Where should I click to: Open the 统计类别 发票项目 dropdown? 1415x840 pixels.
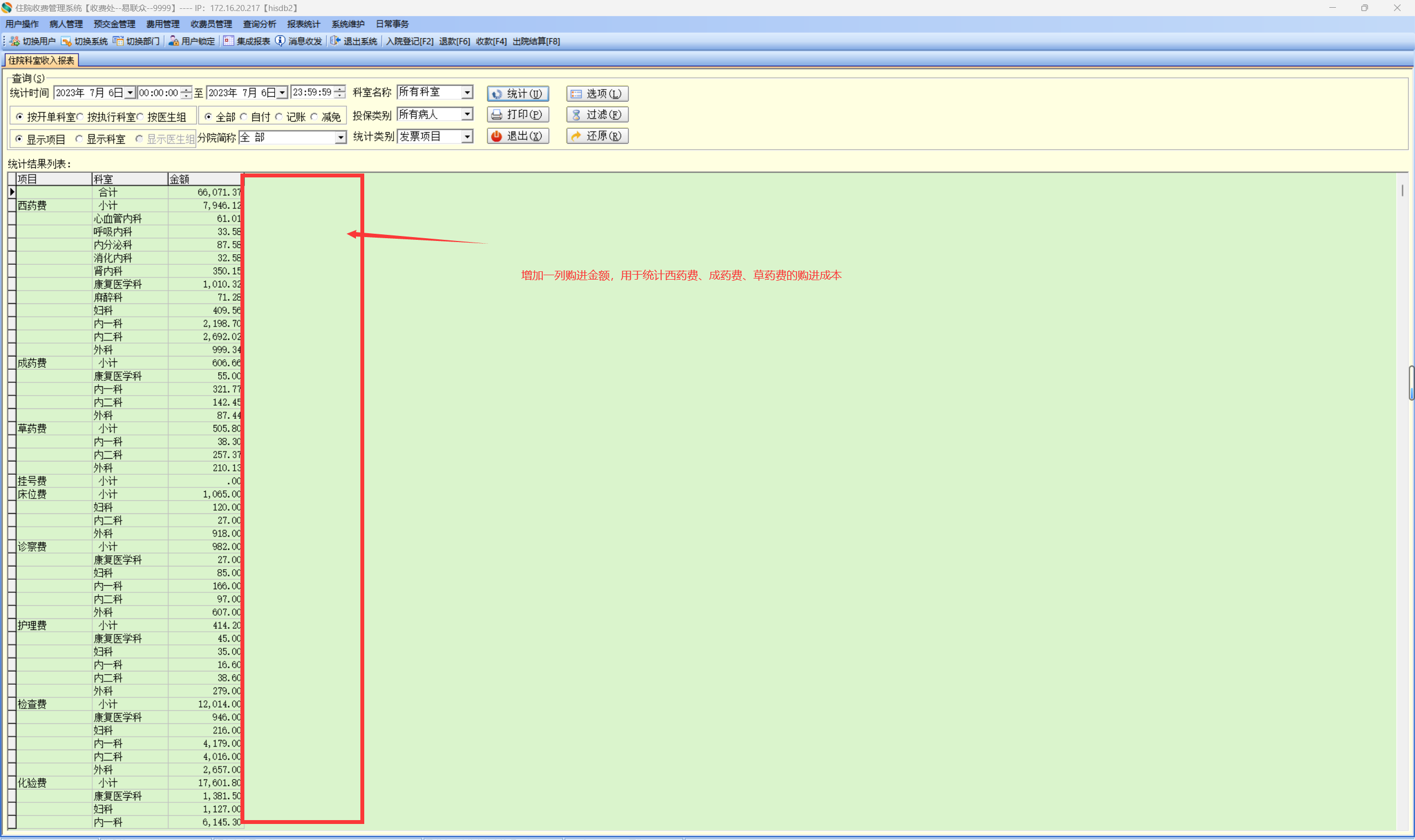(467, 137)
